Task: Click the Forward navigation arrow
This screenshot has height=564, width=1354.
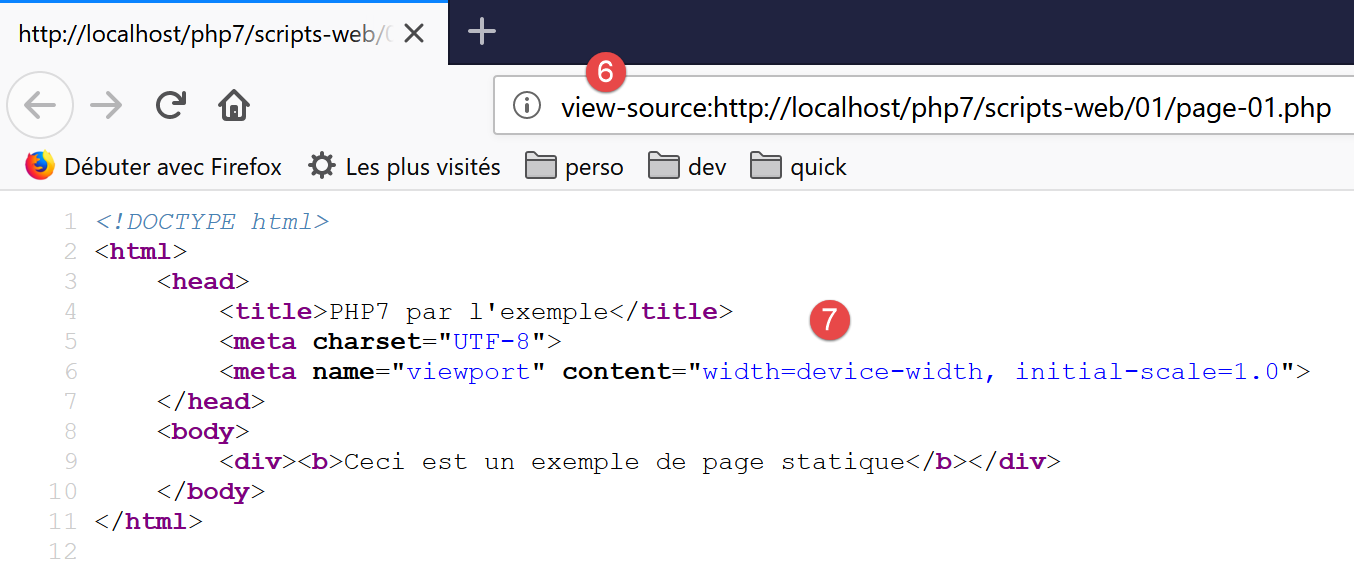Action: pos(106,105)
